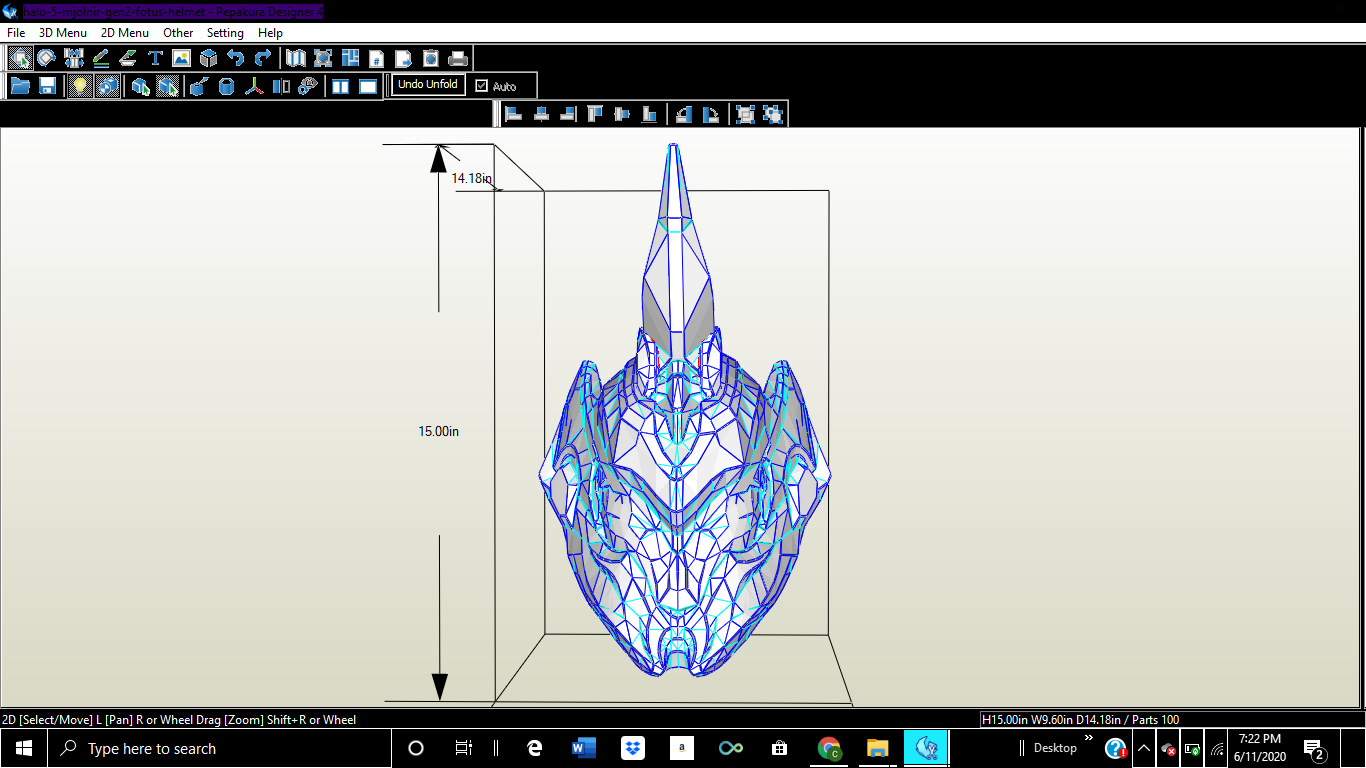The image size is (1366, 768).
Task: Pick the Edge Color pencil tool
Action: pos(100,58)
